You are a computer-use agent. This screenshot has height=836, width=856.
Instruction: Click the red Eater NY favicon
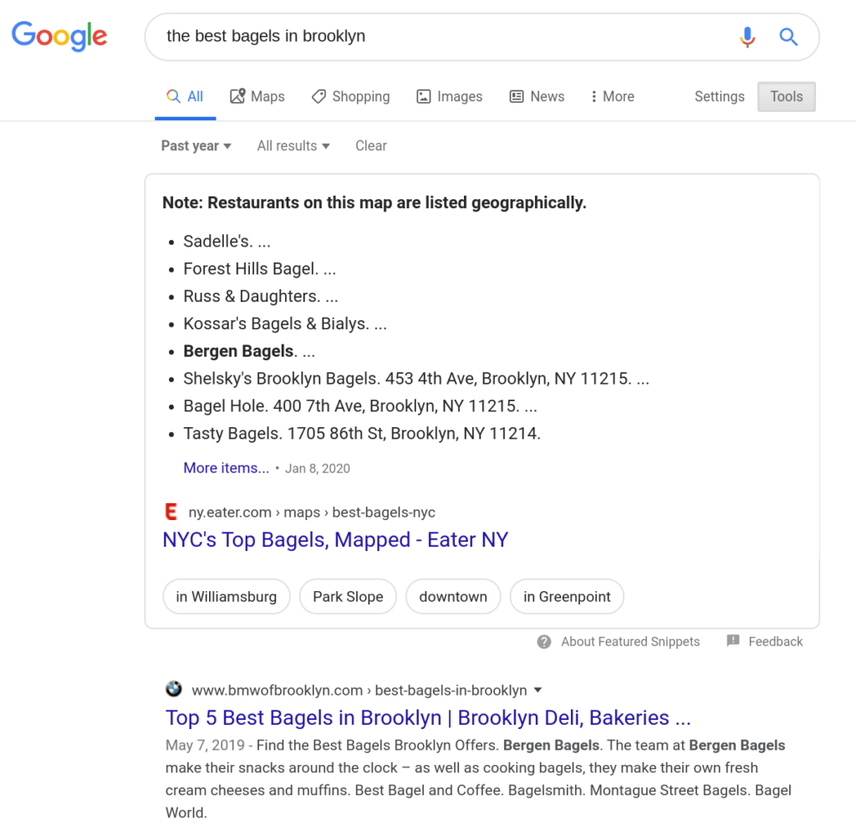click(172, 511)
